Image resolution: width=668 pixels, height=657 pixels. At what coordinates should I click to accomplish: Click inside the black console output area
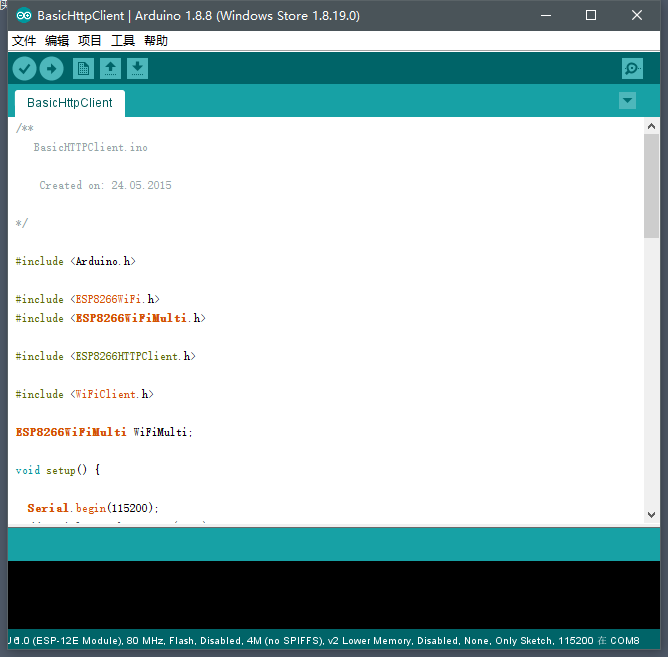click(334, 595)
